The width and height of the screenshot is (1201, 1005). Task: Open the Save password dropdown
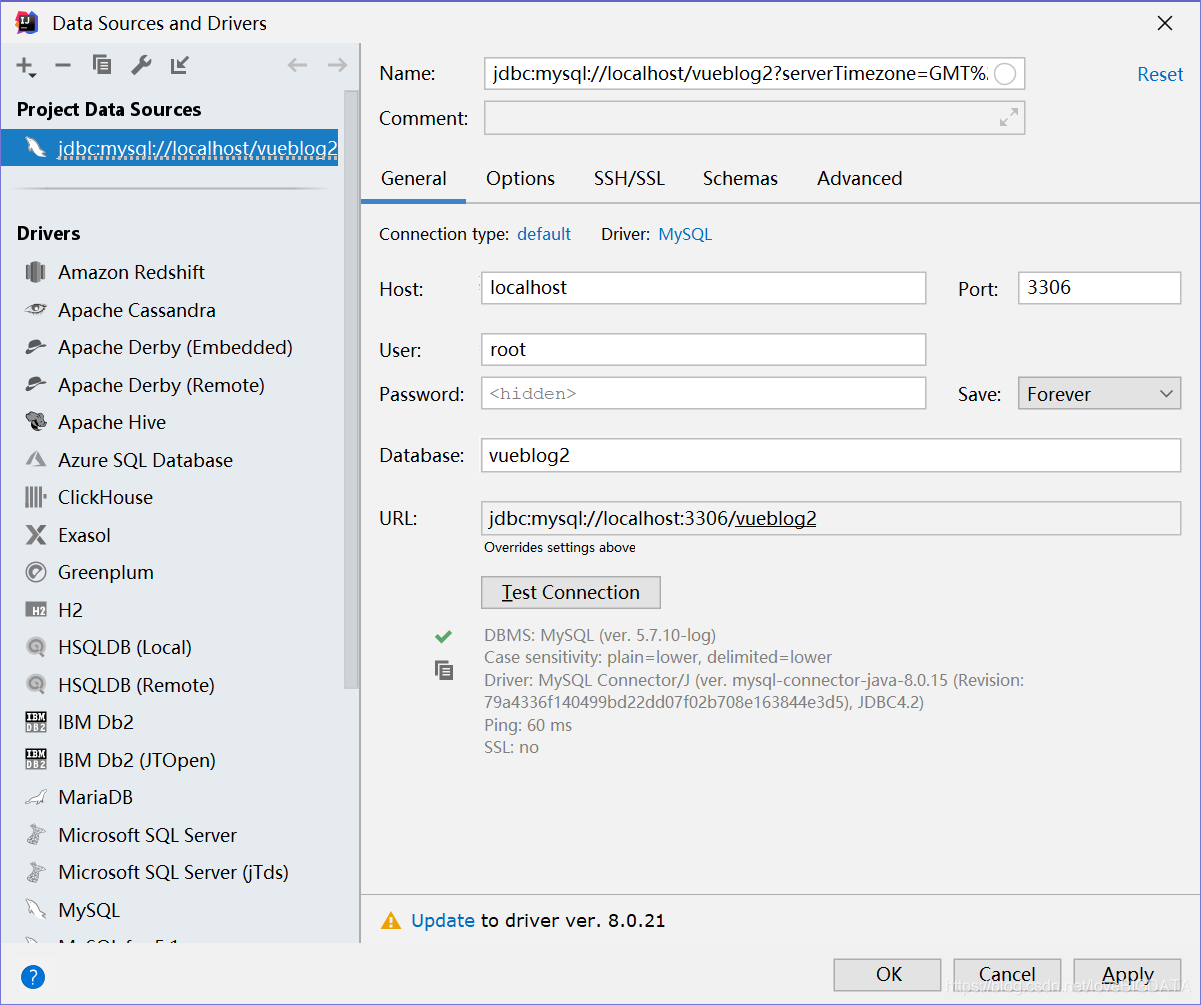pyautogui.click(x=1099, y=394)
